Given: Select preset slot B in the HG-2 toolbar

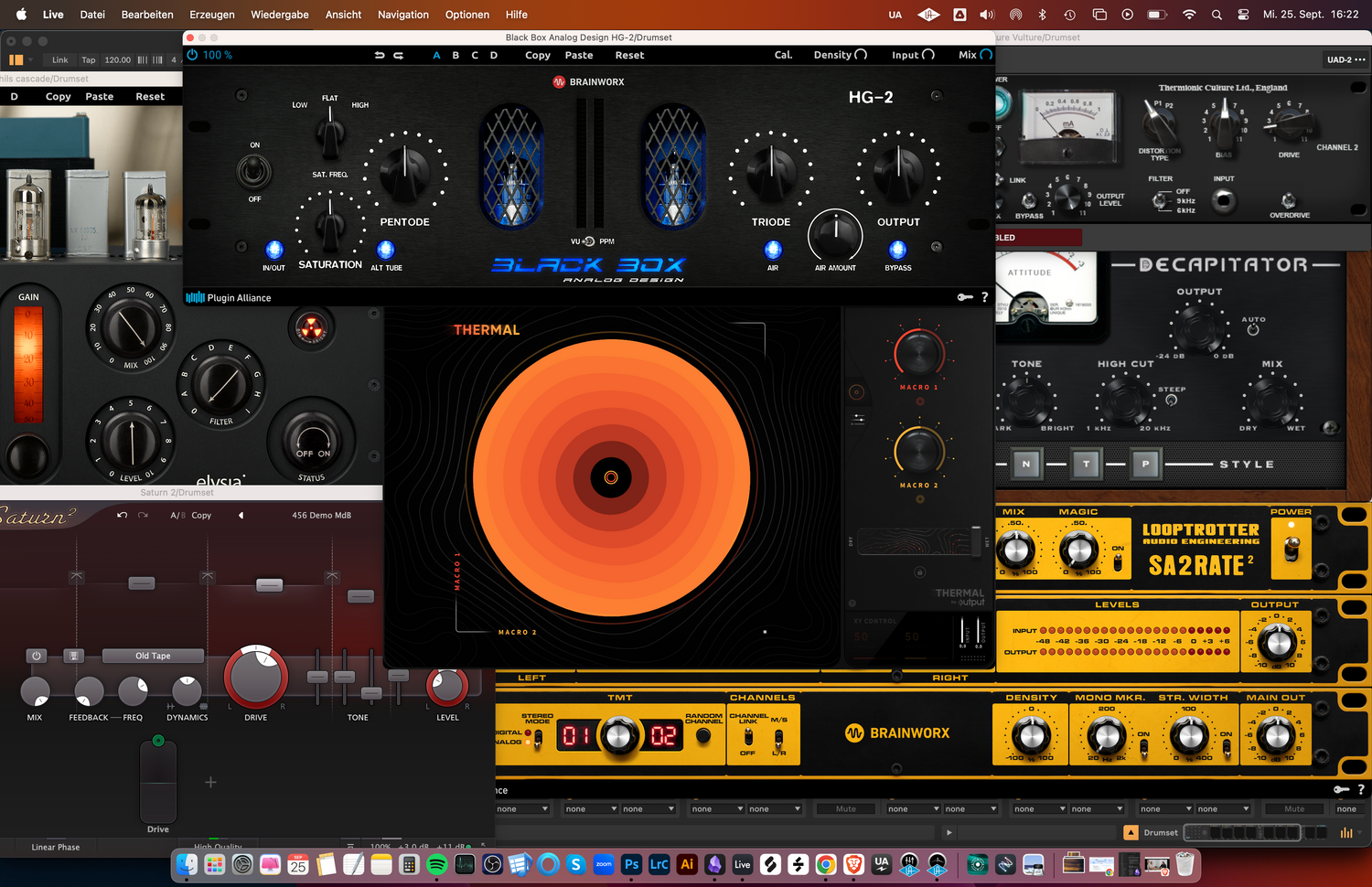Looking at the screenshot, I should click(x=456, y=55).
